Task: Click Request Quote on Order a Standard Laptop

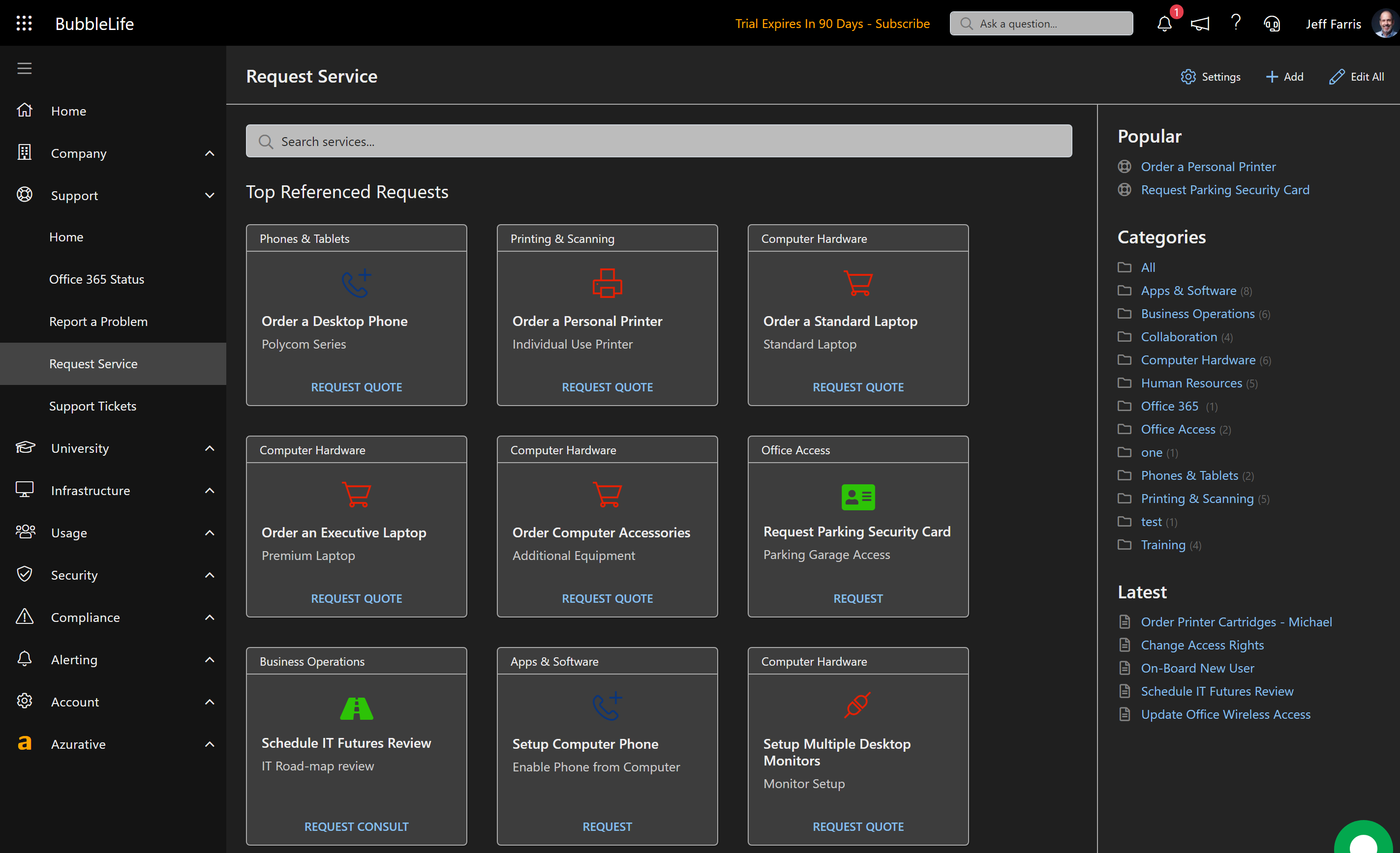Action: click(858, 387)
